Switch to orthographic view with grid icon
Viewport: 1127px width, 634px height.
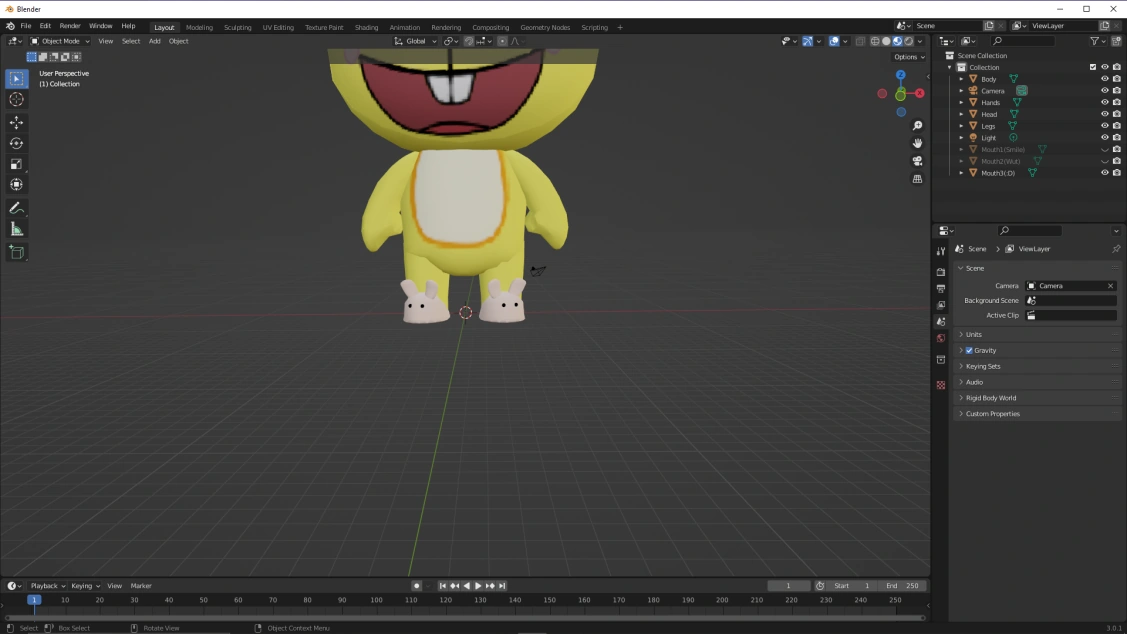coord(917,179)
